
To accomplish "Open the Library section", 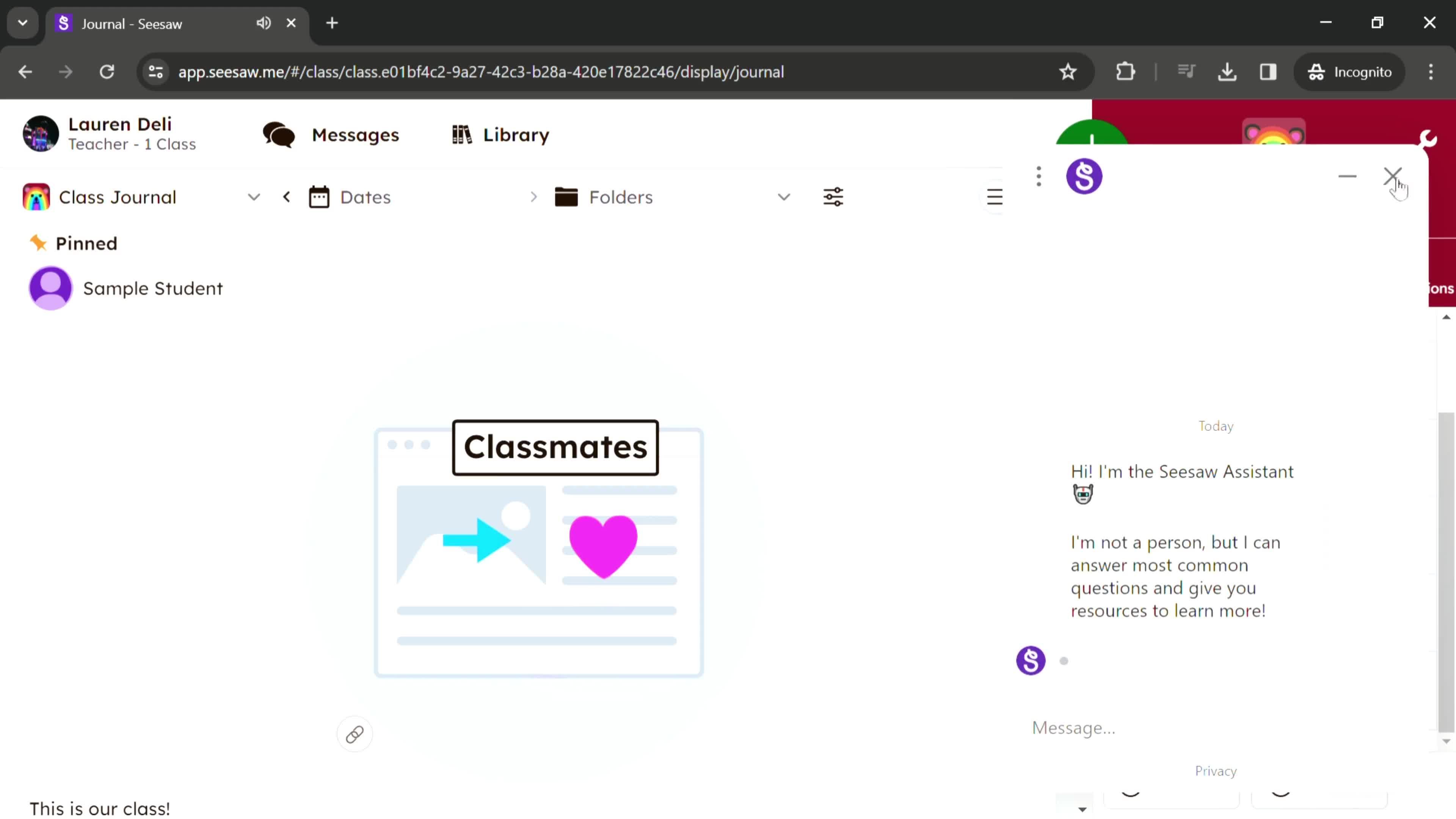I will 500,135.
